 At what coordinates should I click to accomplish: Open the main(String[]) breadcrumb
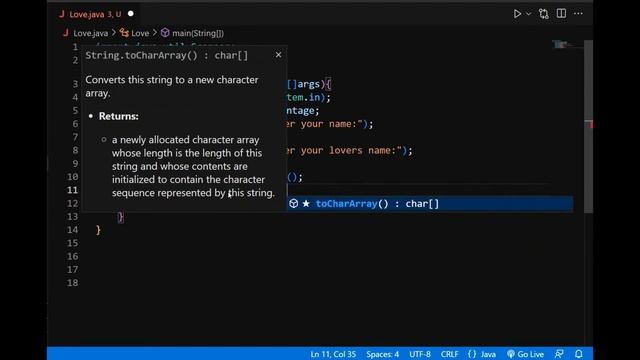click(198, 33)
